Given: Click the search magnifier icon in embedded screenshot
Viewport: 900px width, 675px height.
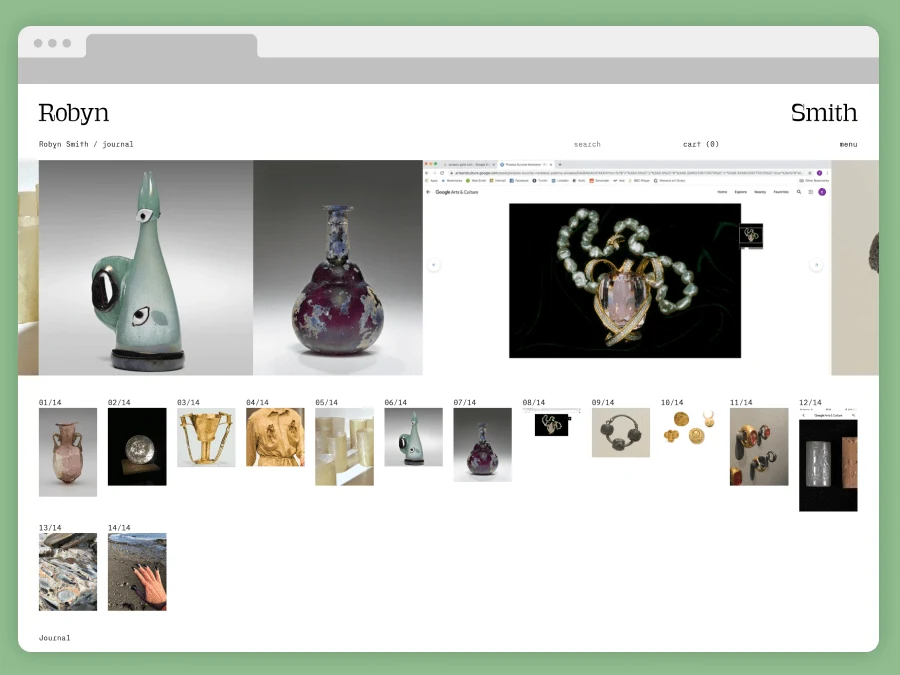Looking at the screenshot, I should pos(798,192).
